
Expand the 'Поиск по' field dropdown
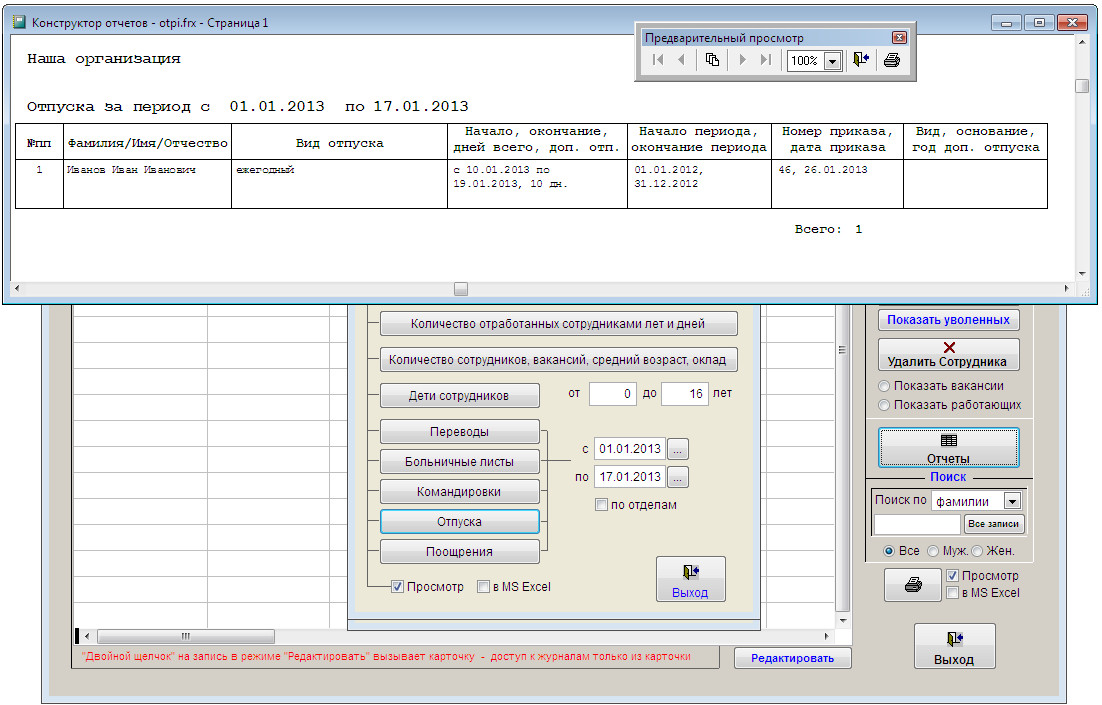pyautogui.click(x=1012, y=501)
